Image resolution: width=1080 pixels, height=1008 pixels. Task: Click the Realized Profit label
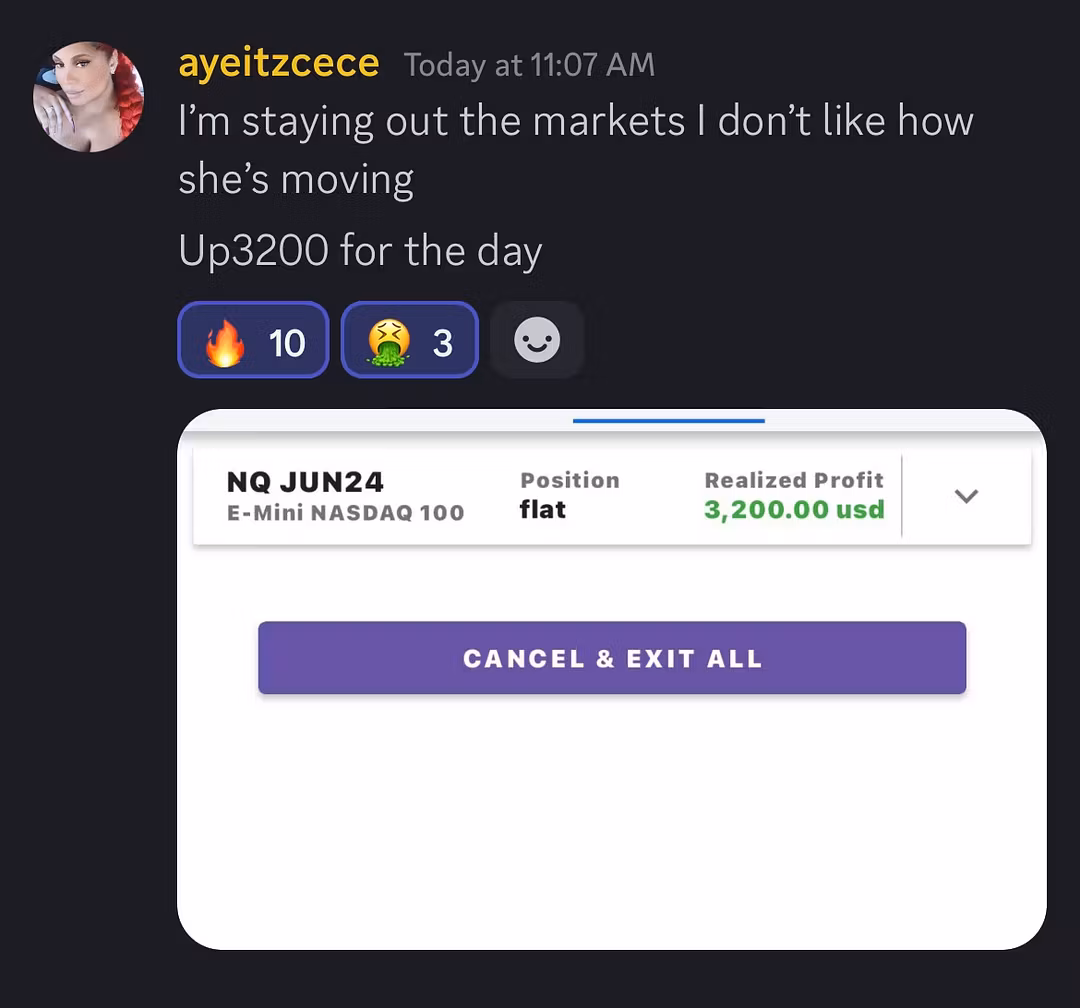[794, 480]
